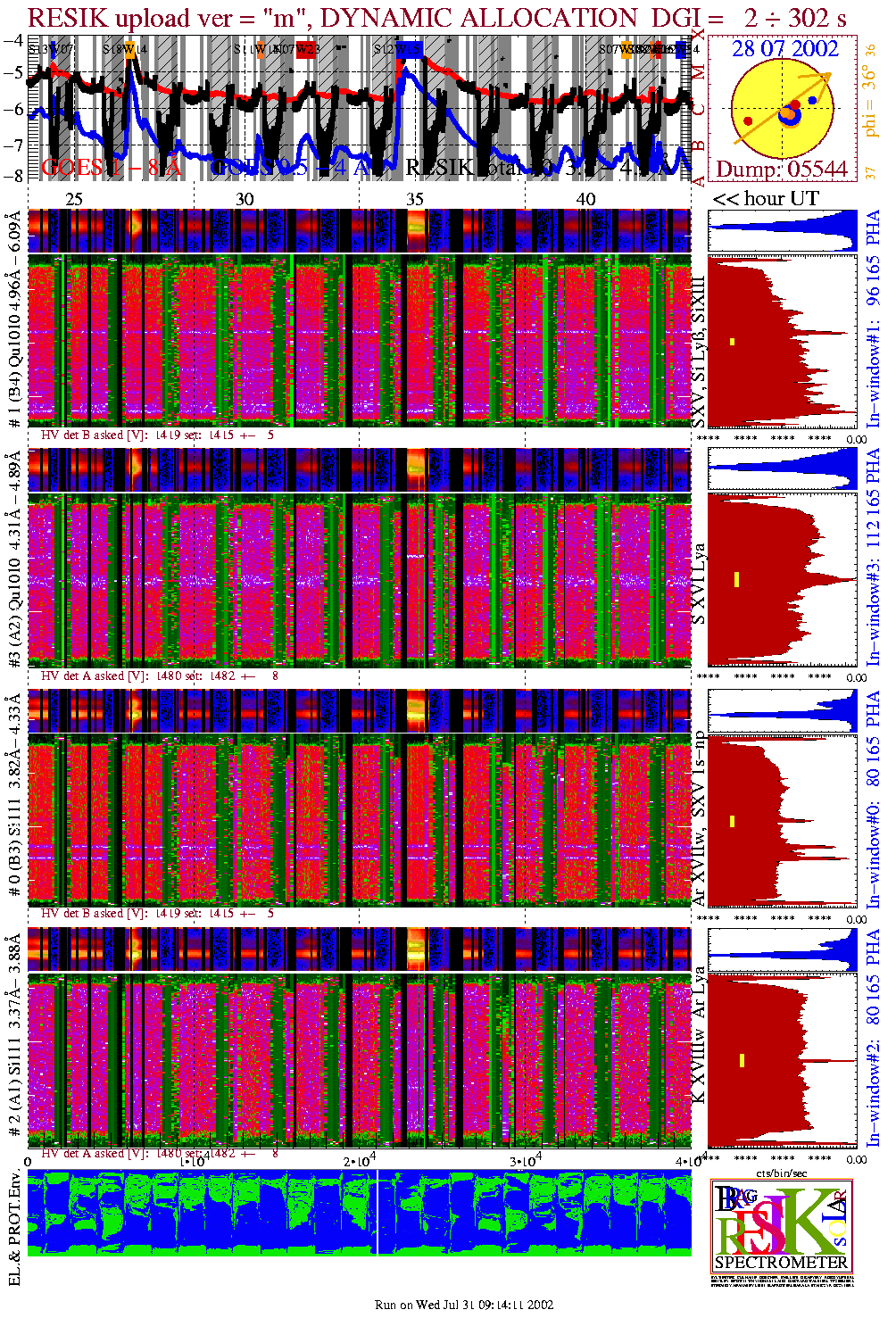Click yellow marker in In-window#3 spectrum

point(737,579)
